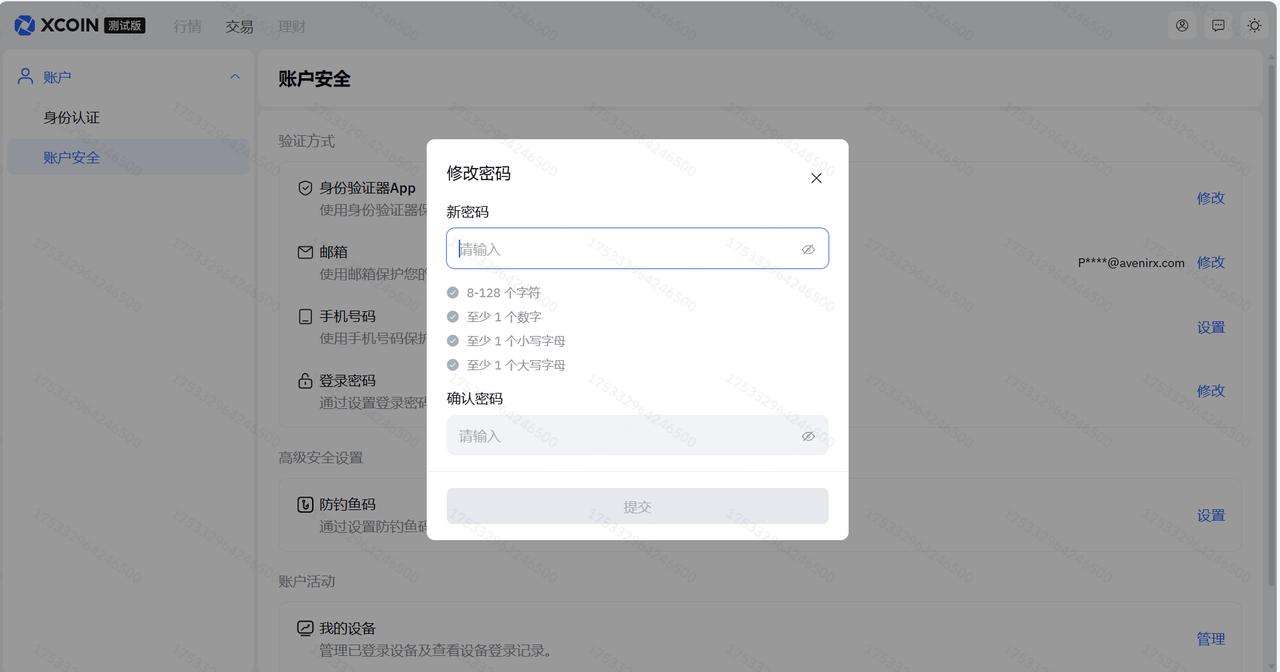Click the 提交 submit button
This screenshot has height=672, width=1280.
pyautogui.click(x=637, y=507)
